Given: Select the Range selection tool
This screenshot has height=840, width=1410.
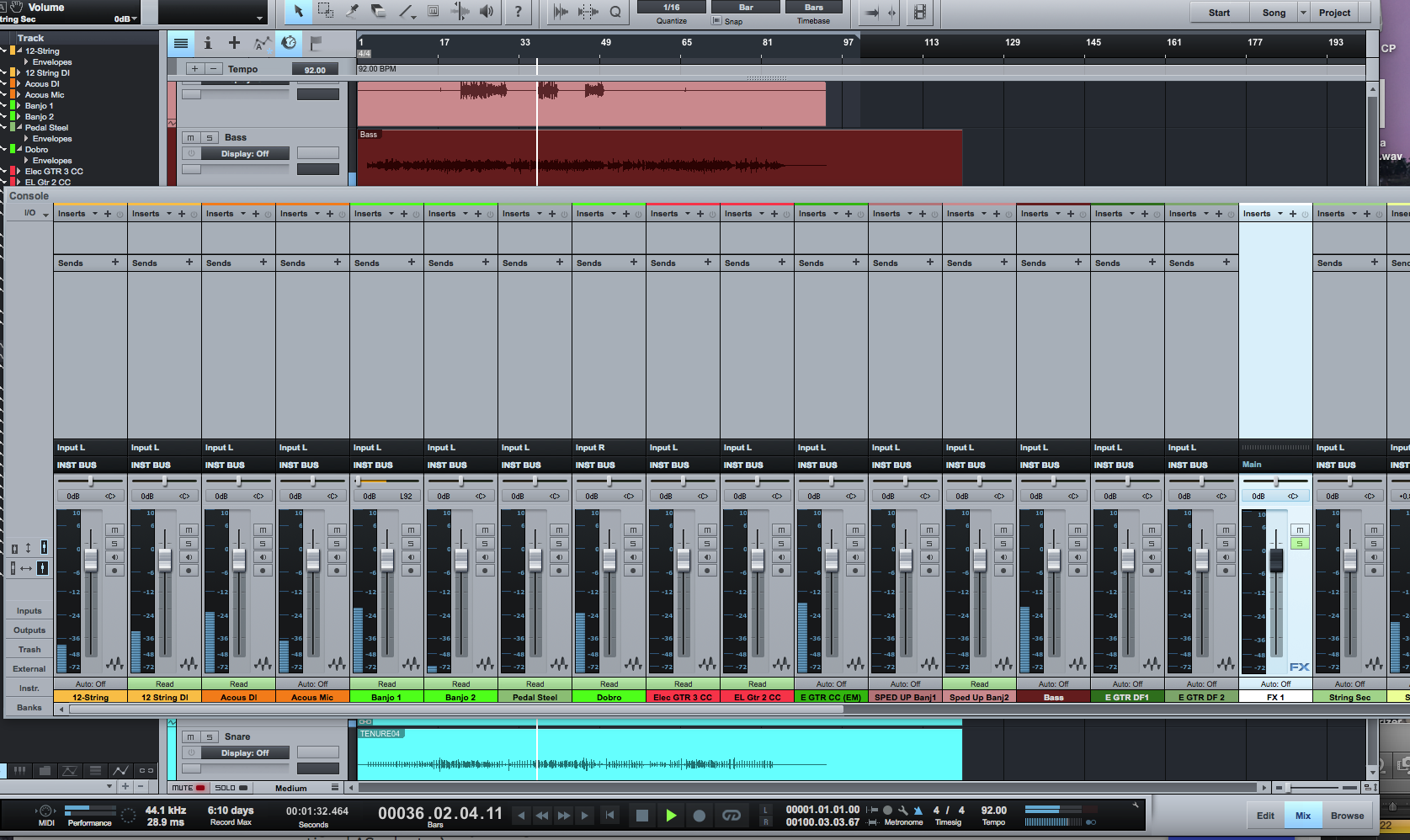Looking at the screenshot, I should 325,12.
